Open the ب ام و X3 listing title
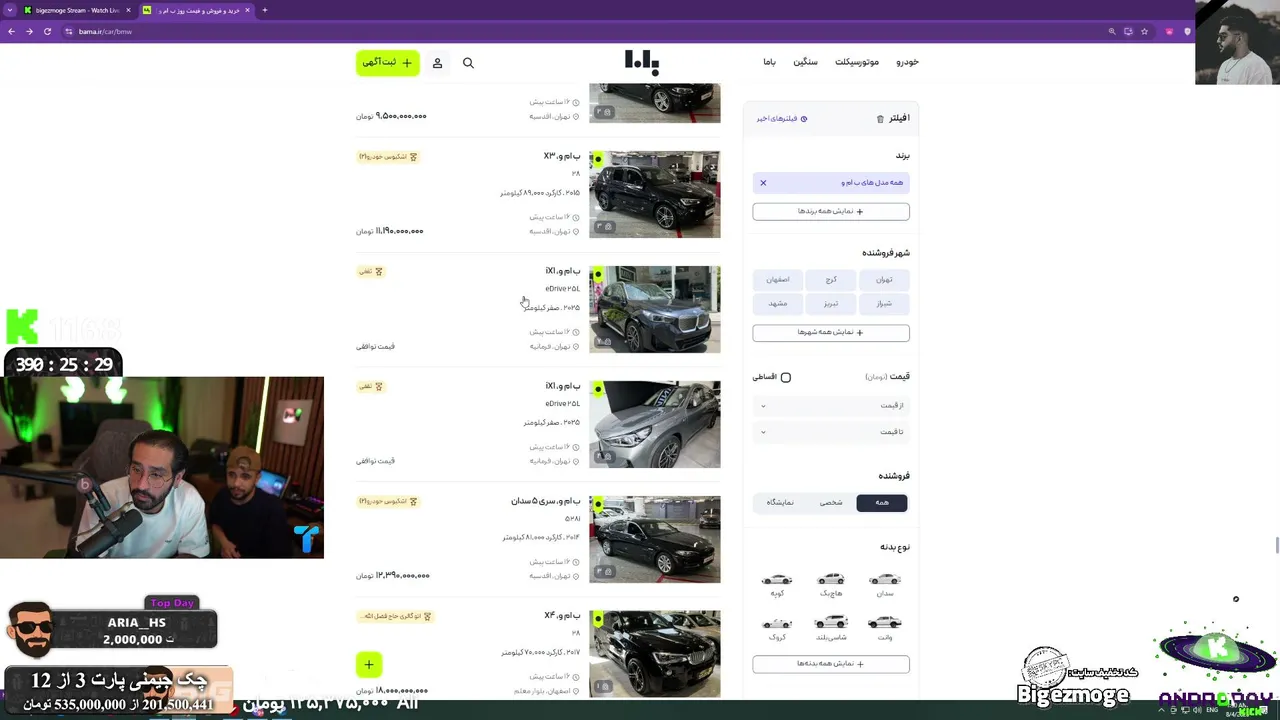1280x720 pixels. tap(561, 156)
